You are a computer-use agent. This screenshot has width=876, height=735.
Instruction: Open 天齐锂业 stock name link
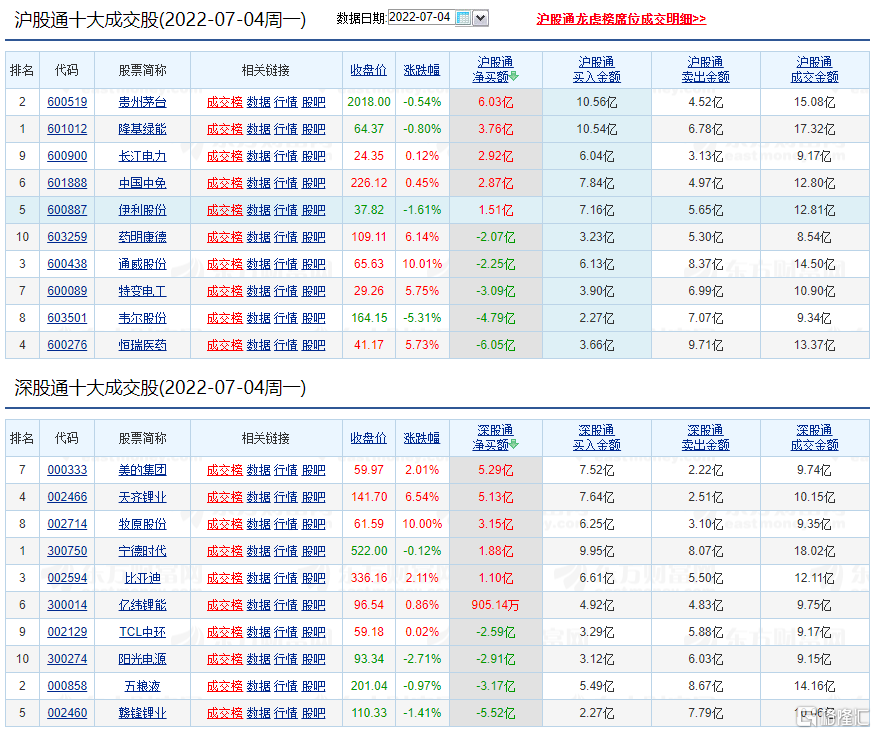pyautogui.click(x=142, y=497)
